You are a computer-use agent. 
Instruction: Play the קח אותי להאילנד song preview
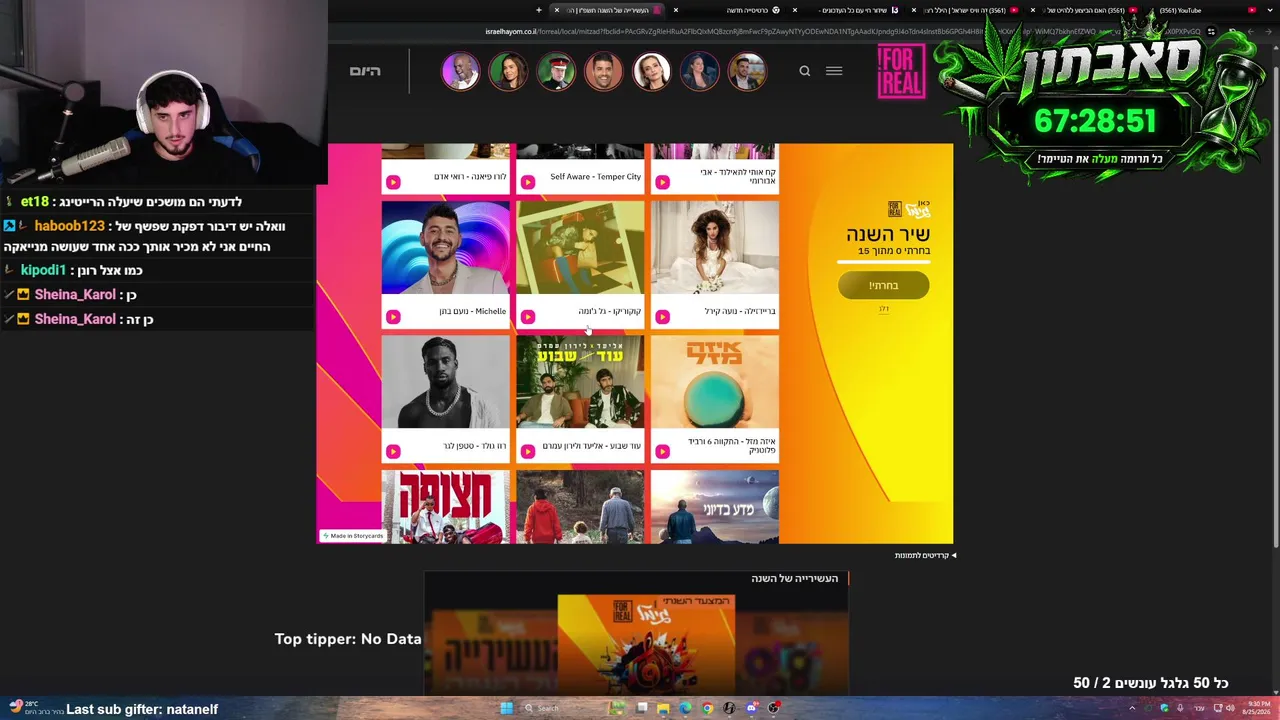pyautogui.click(x=662, y=181)
